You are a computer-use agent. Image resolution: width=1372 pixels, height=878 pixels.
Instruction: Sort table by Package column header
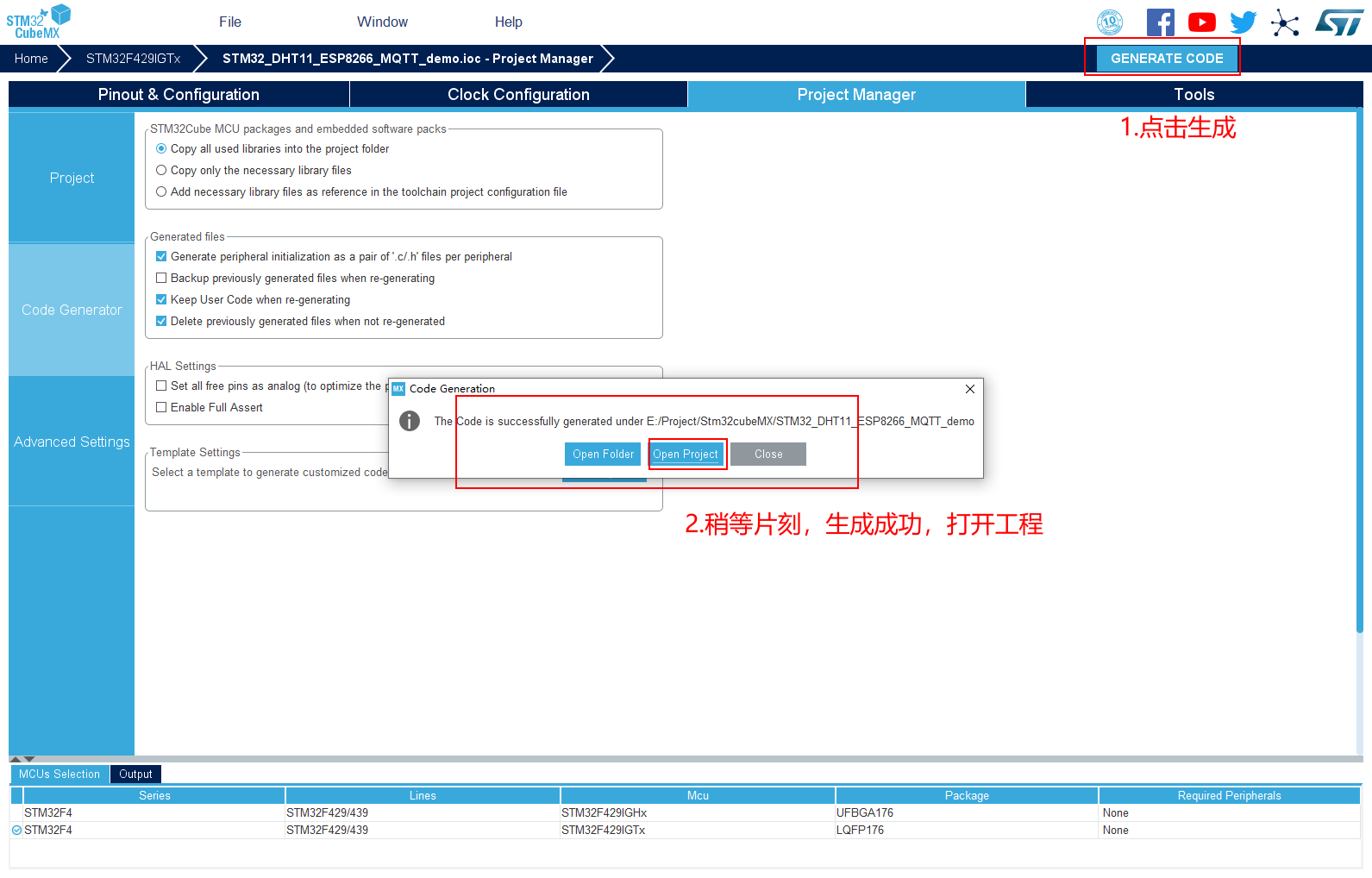point(967,796)
